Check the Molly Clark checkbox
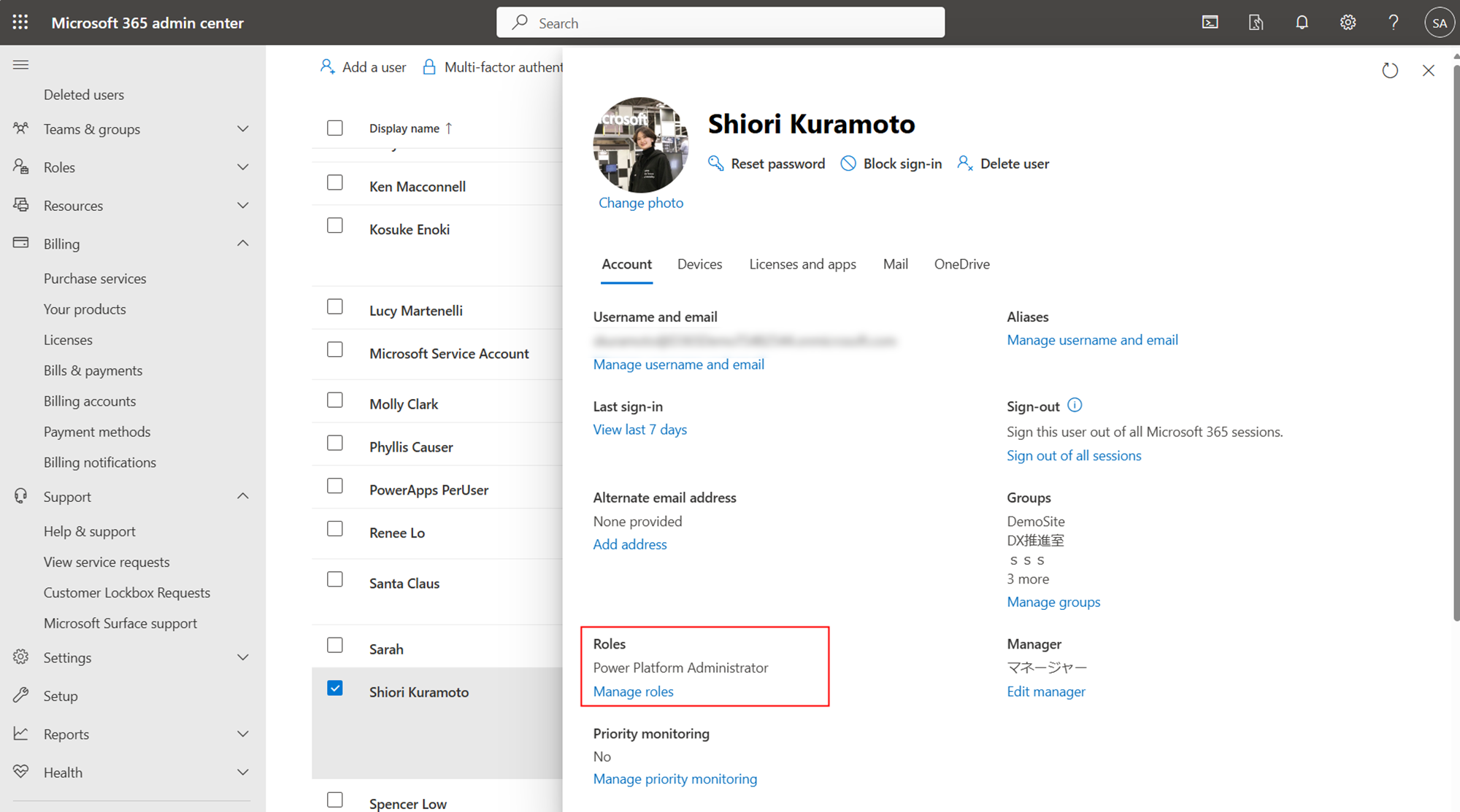The width and height of the screenshot is (1460, 812). 335,401
